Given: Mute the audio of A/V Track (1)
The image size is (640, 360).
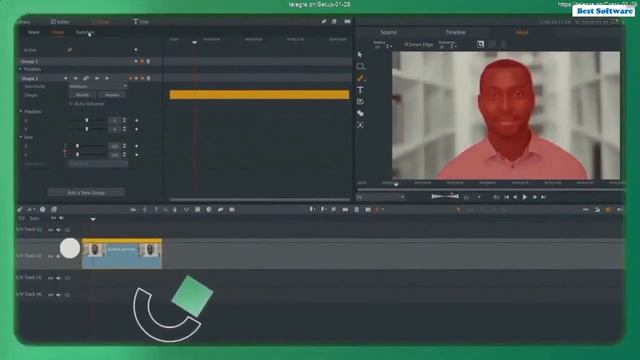Looking at the screenshot, I should pos(59,230).
